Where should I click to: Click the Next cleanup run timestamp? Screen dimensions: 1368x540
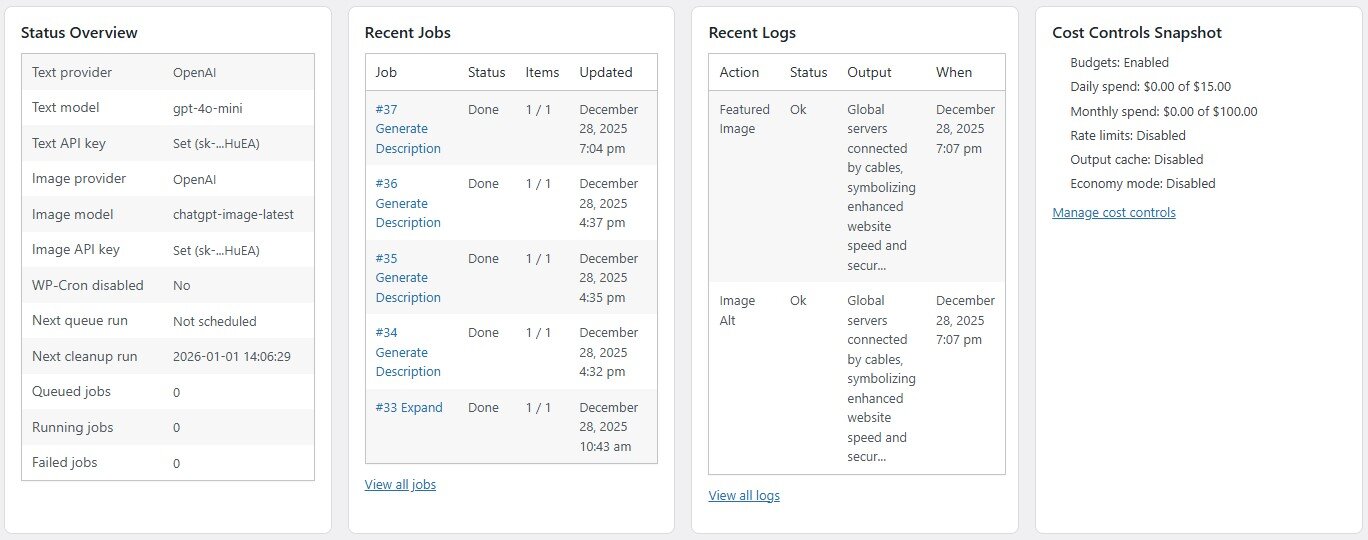(231, 357)
